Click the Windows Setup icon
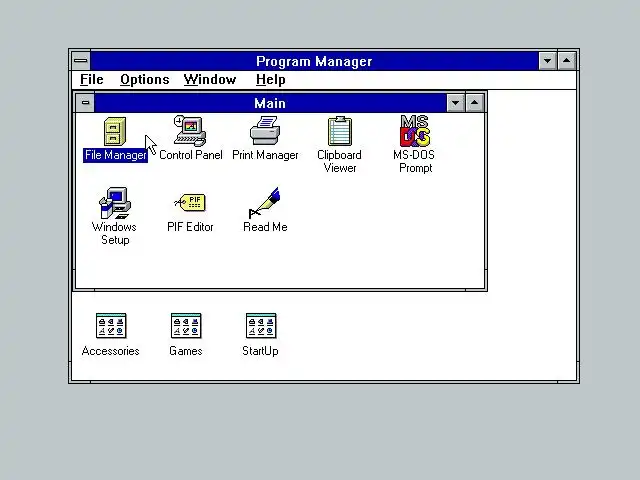Screen dimensions: 640x480 pos(115,203)
